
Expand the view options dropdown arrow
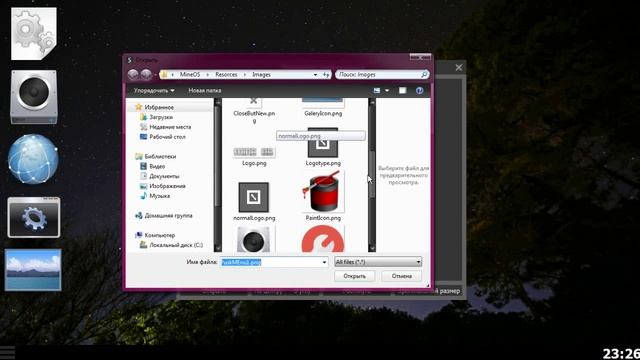coord(387,91)
